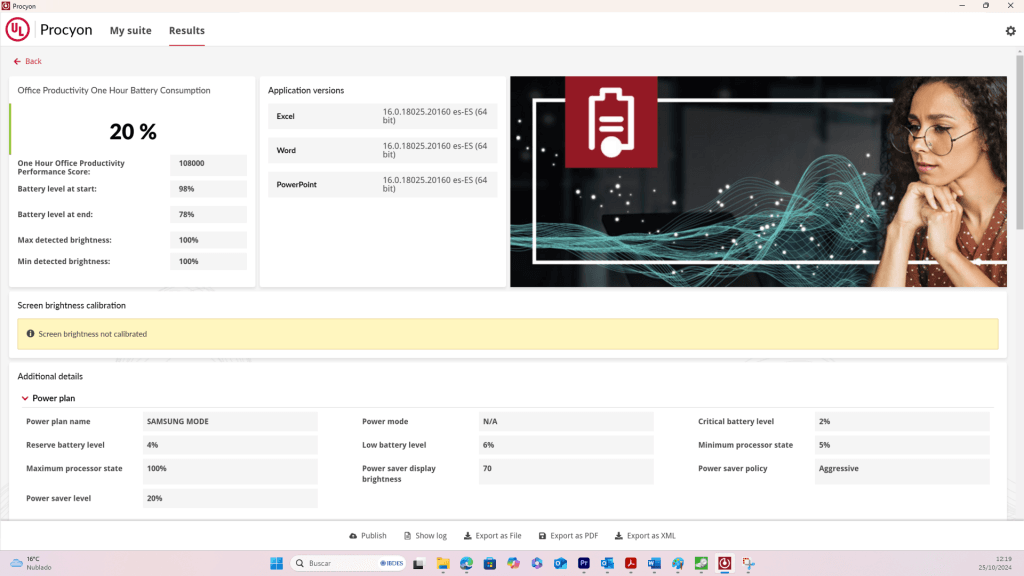The width and height of the screenshot is (1024, 576).
Task: Click the Word application version row
Action: coord(382,150)
